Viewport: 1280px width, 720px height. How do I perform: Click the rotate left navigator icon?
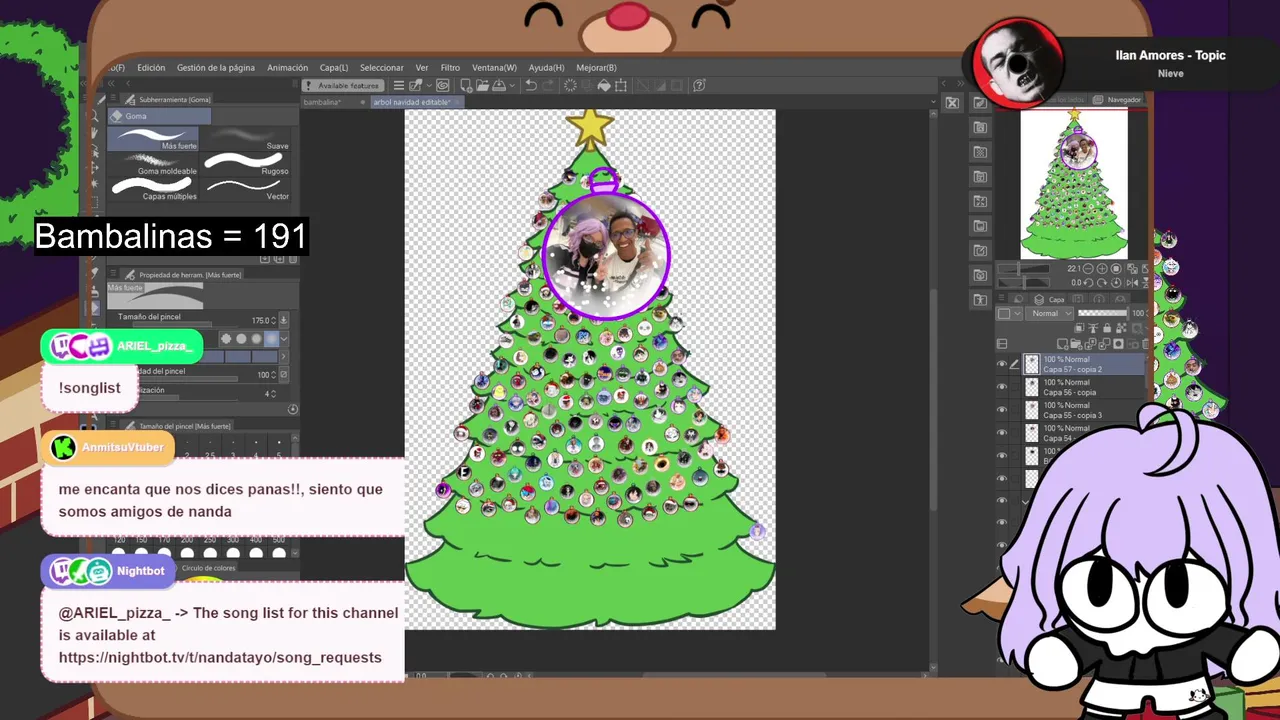(x=1087, y=283)
